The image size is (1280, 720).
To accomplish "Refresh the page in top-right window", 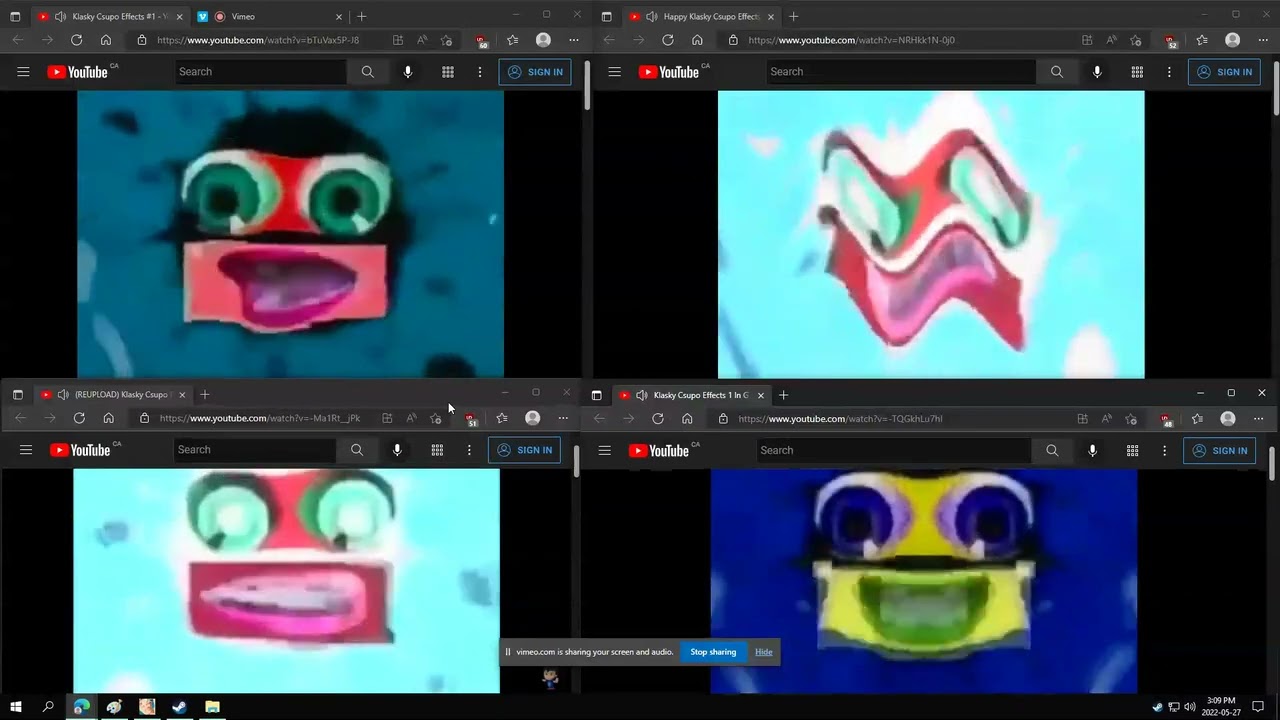I will tap(668, 40).
